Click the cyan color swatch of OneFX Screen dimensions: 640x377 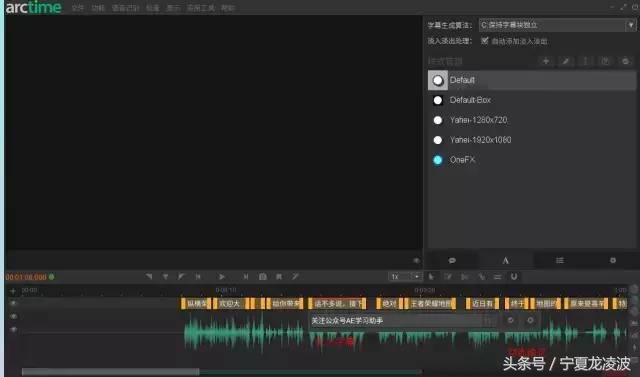coord(438,160)
